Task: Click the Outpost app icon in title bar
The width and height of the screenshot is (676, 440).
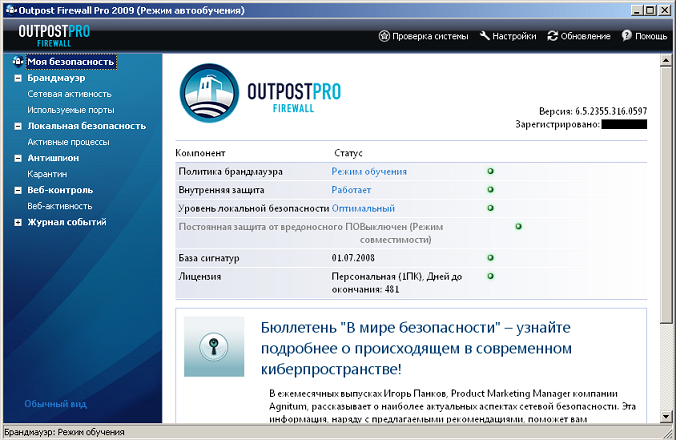Action: tap(11, 9)
